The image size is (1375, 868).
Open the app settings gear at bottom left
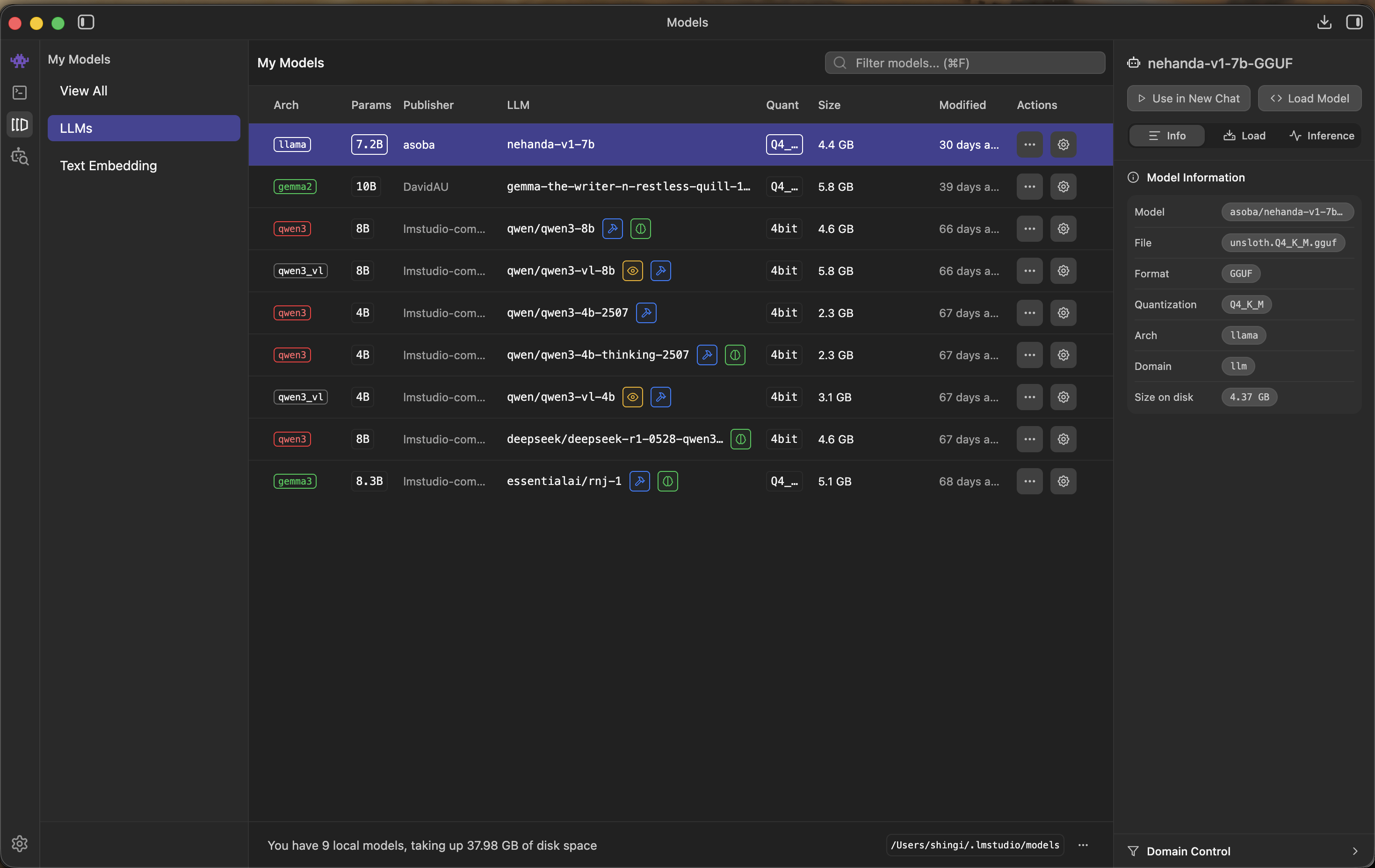click(x=20, y=843)
